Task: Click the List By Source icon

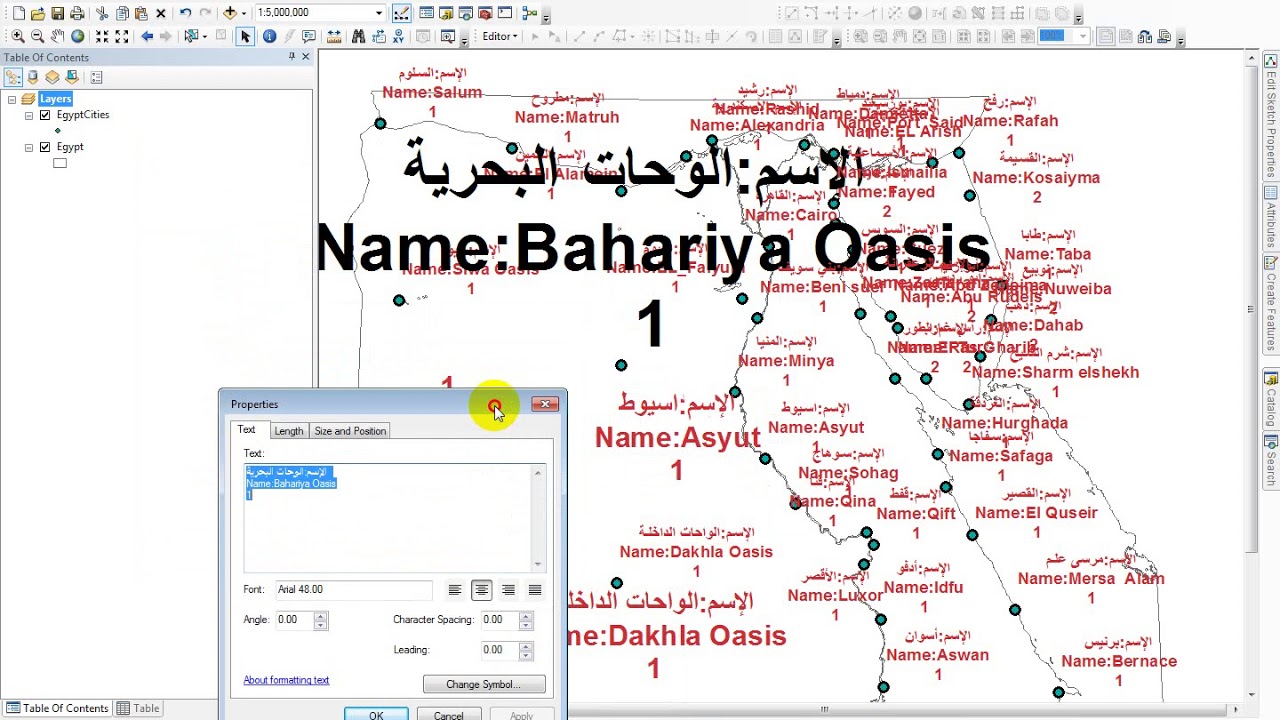Action: tap(33, 77)
